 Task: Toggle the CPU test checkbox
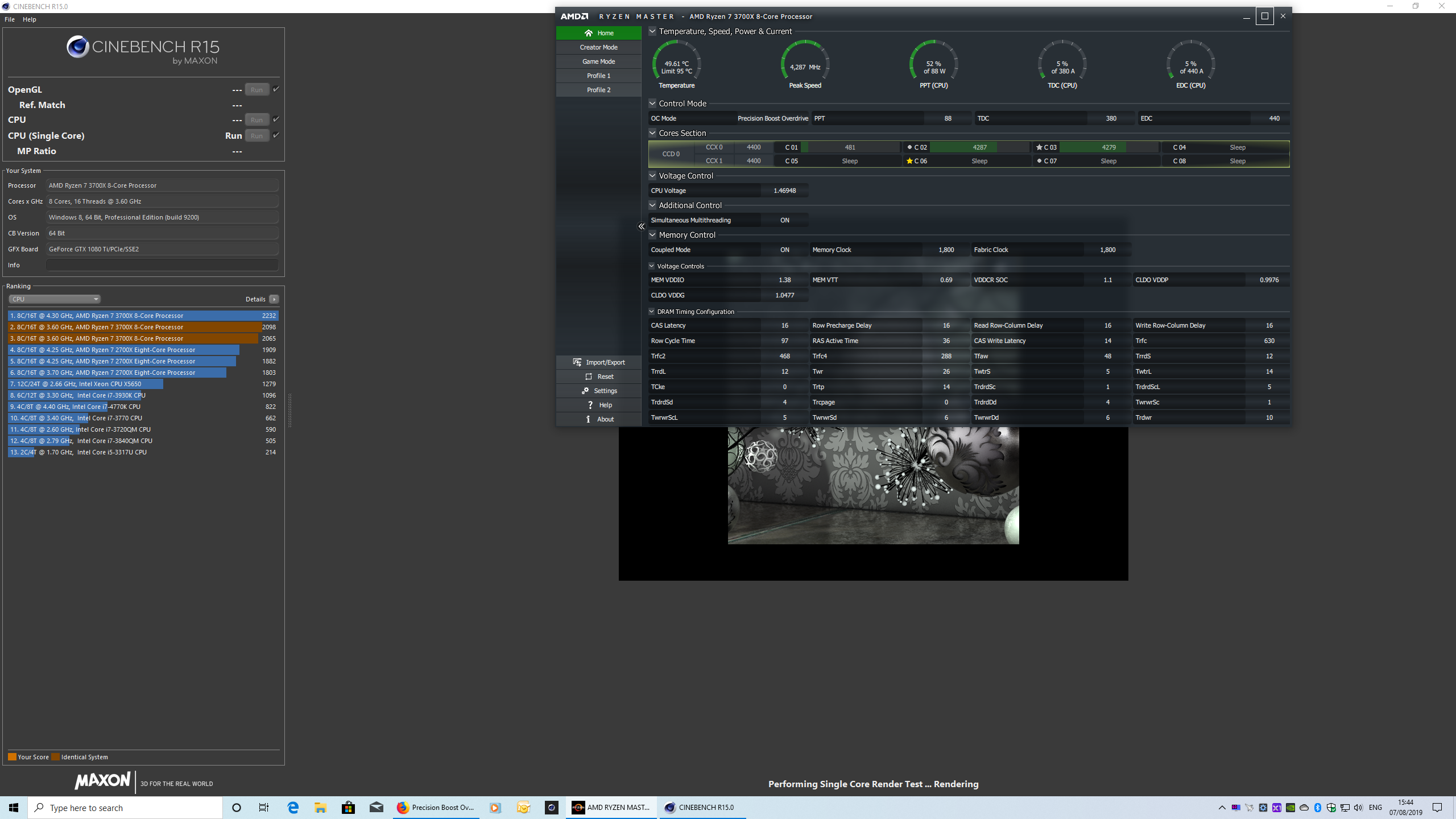click(276, 119)
